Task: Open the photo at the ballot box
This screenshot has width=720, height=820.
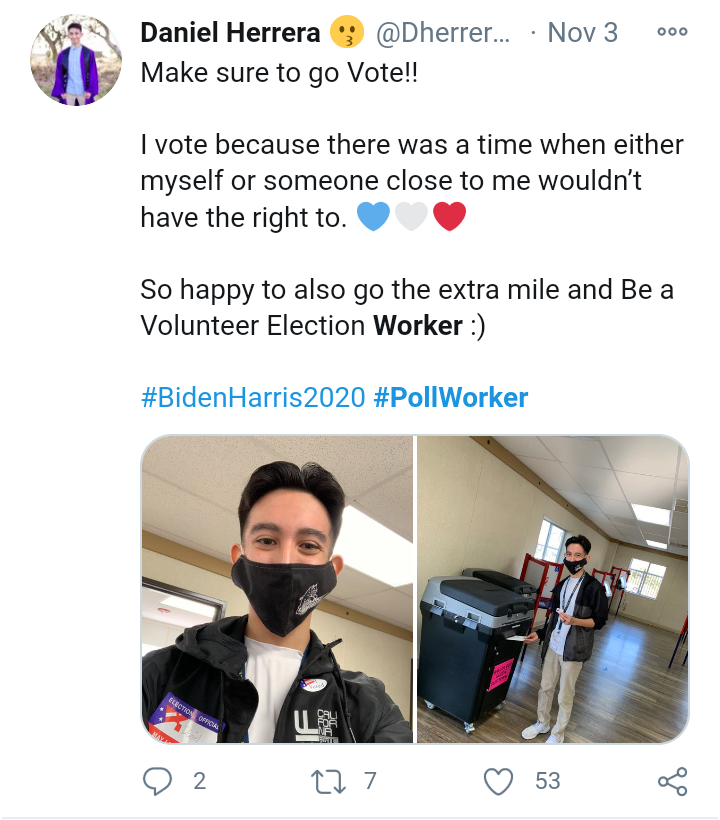Action: [553, 589]
